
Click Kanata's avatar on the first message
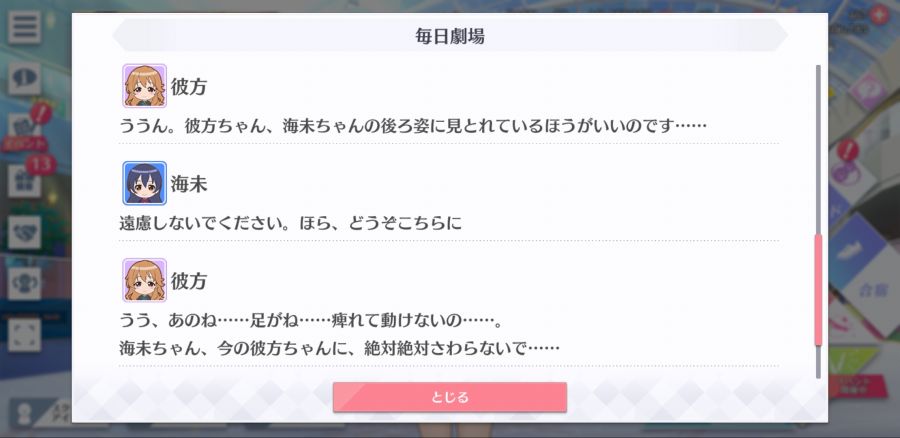coord(144,86)
